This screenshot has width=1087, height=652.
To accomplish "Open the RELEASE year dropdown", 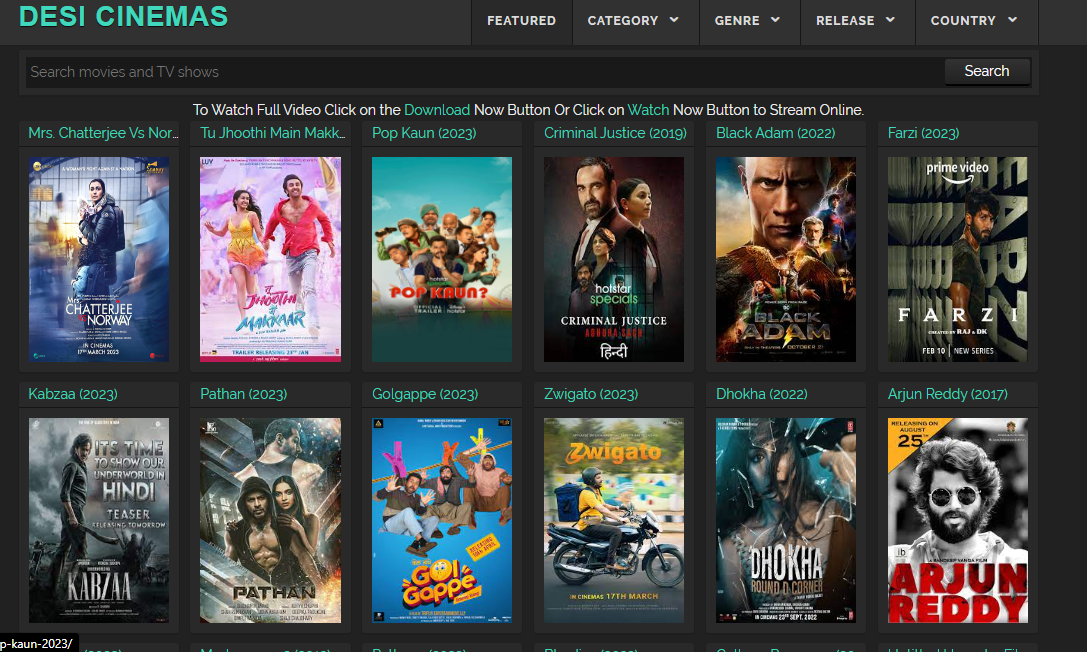I will coord(856,20).
